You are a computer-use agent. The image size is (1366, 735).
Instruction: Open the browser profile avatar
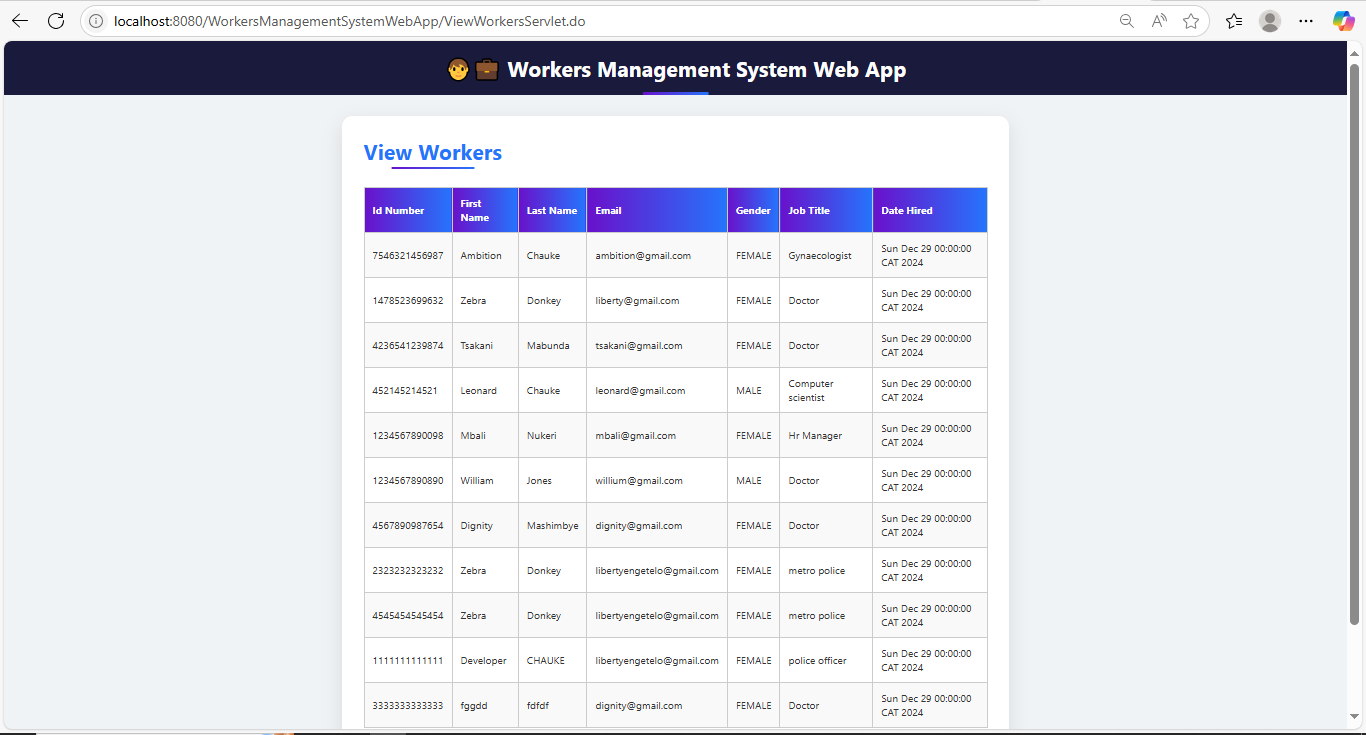click(1270, 21)
